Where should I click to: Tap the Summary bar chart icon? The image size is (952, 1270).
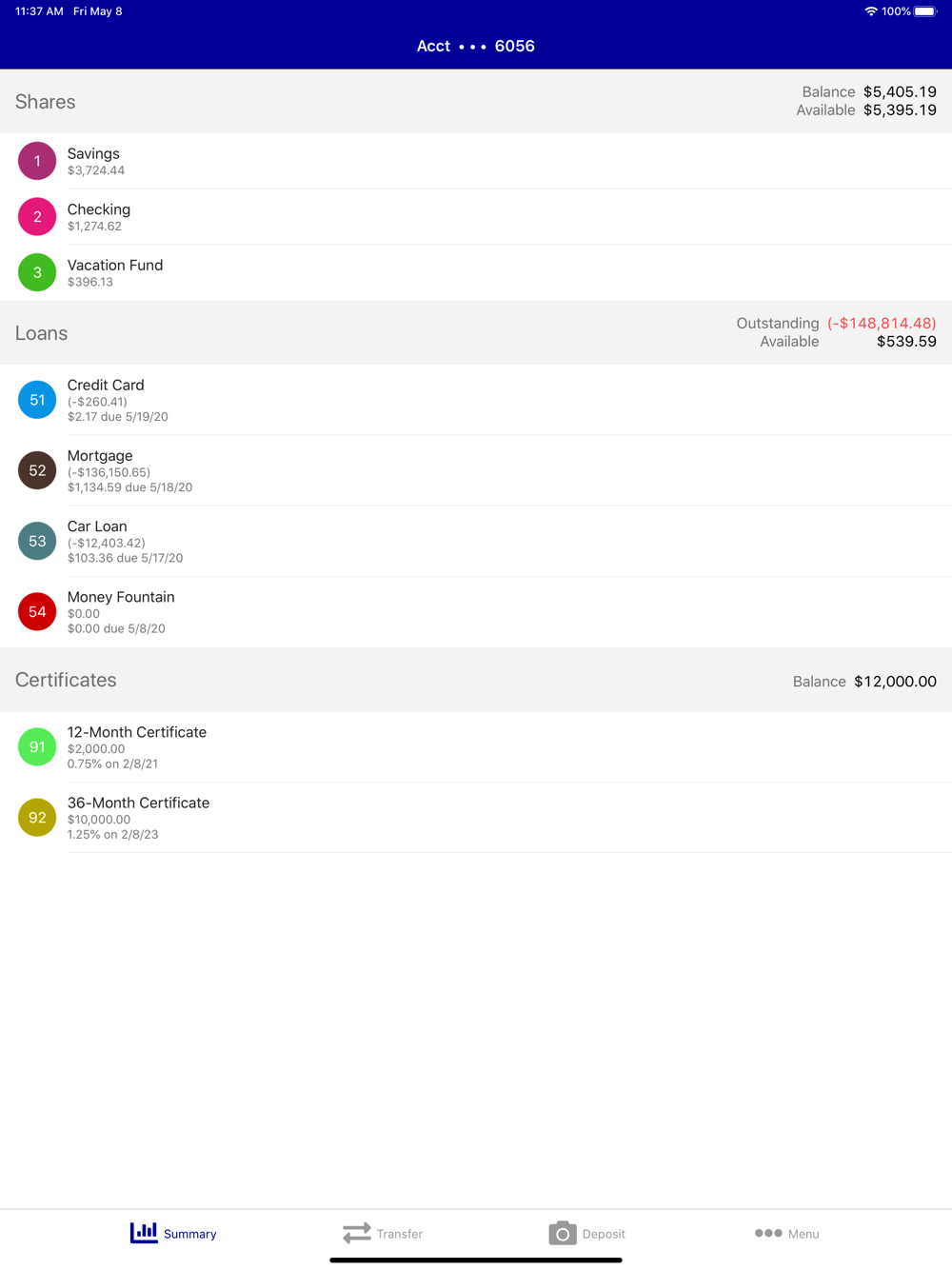point(144,1233)
